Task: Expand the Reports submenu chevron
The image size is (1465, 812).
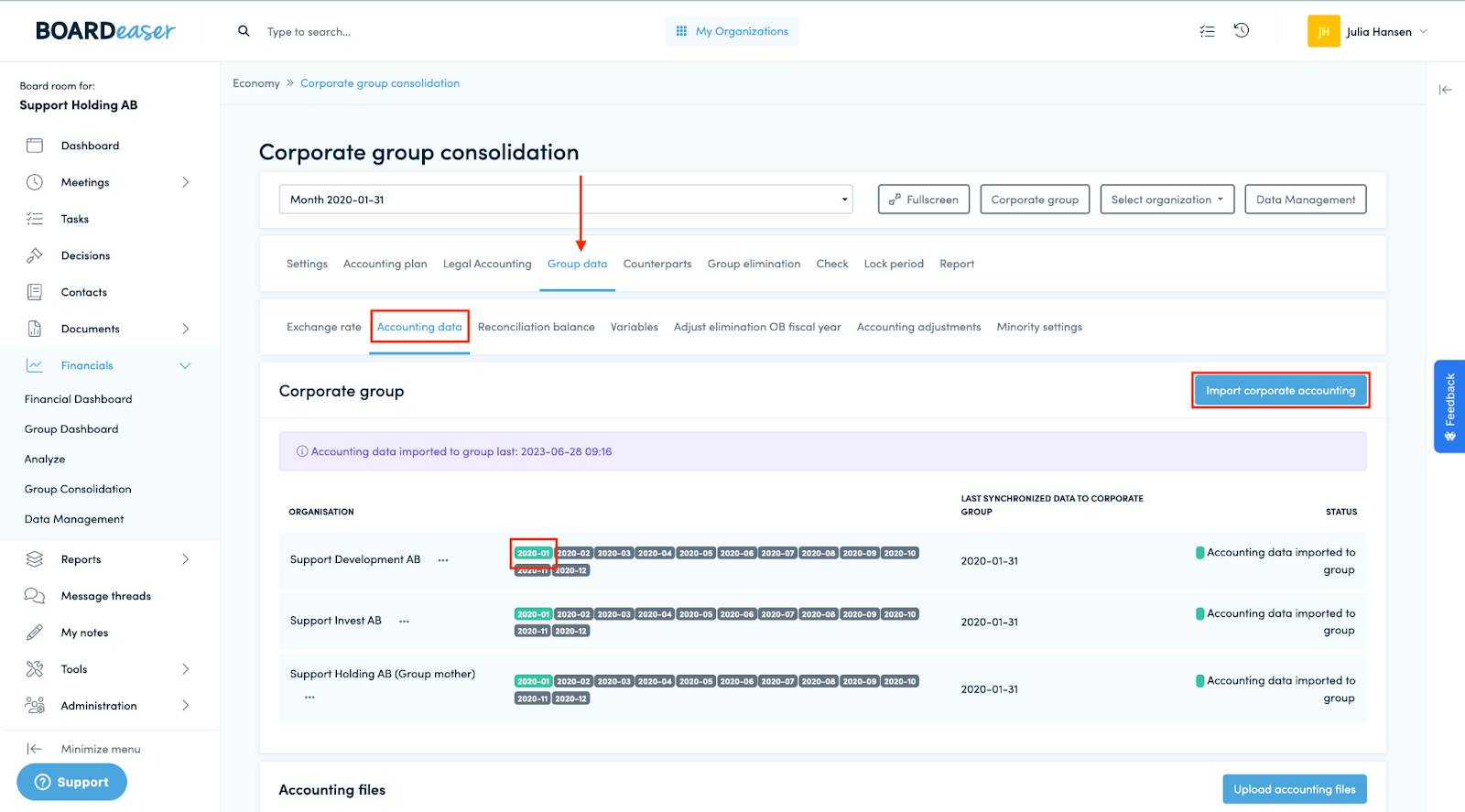Action: coord(185,559)
